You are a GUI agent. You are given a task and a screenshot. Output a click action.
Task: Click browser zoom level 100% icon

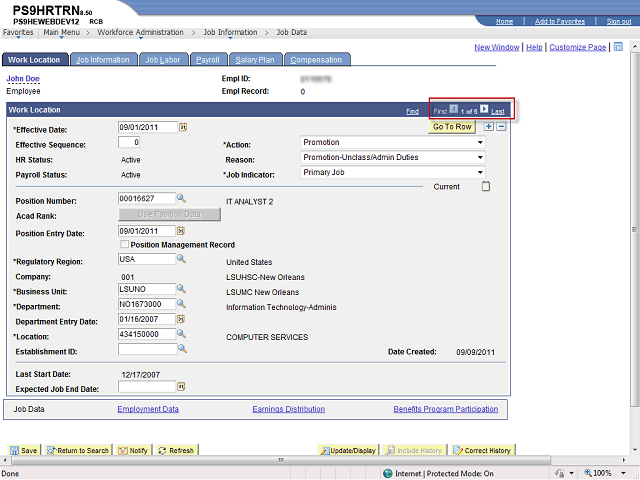pos(589,473)
